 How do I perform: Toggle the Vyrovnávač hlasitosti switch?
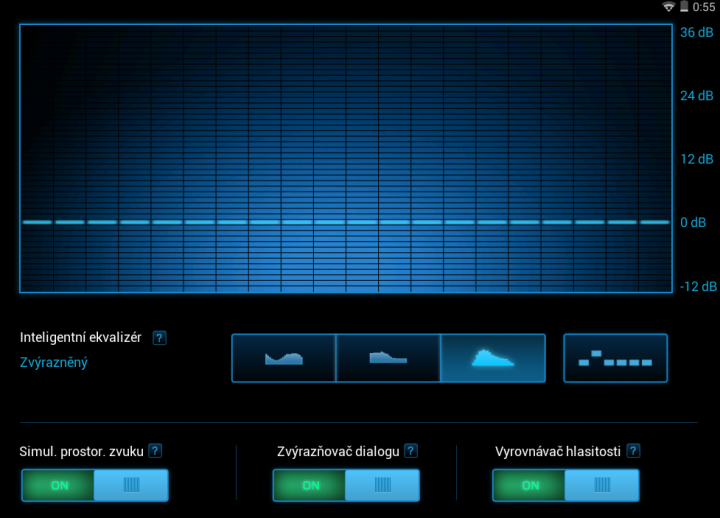tap(566, 485)
